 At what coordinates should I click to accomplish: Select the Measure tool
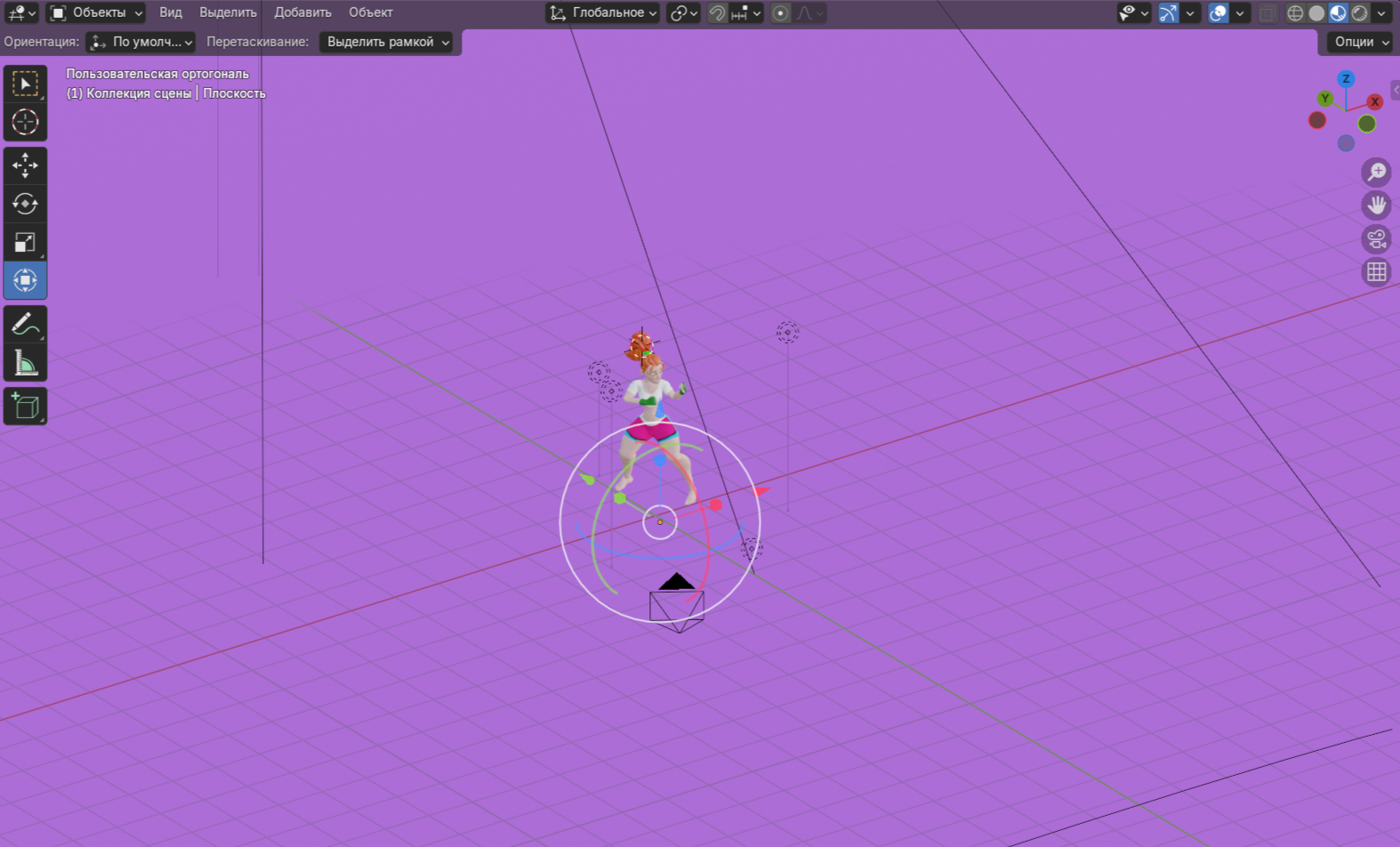pos(25,363)
